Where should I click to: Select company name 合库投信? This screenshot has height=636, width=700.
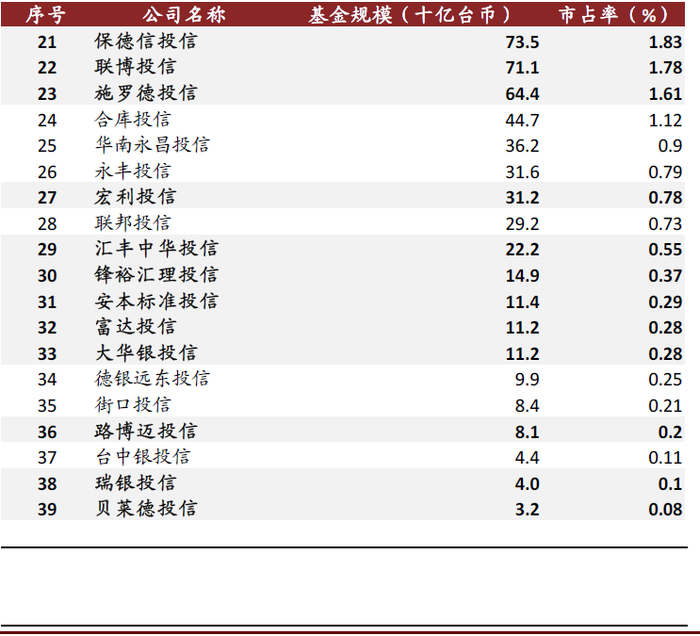click(x=133, y=119)
